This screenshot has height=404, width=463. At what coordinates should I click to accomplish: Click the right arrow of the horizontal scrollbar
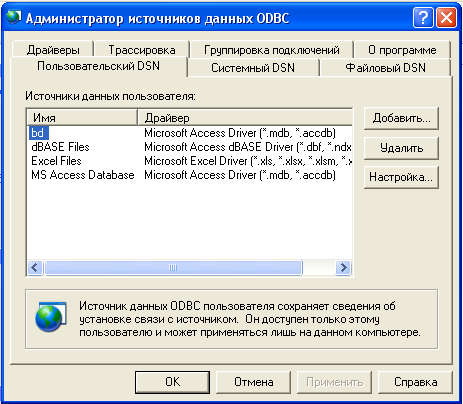point(343,267)
